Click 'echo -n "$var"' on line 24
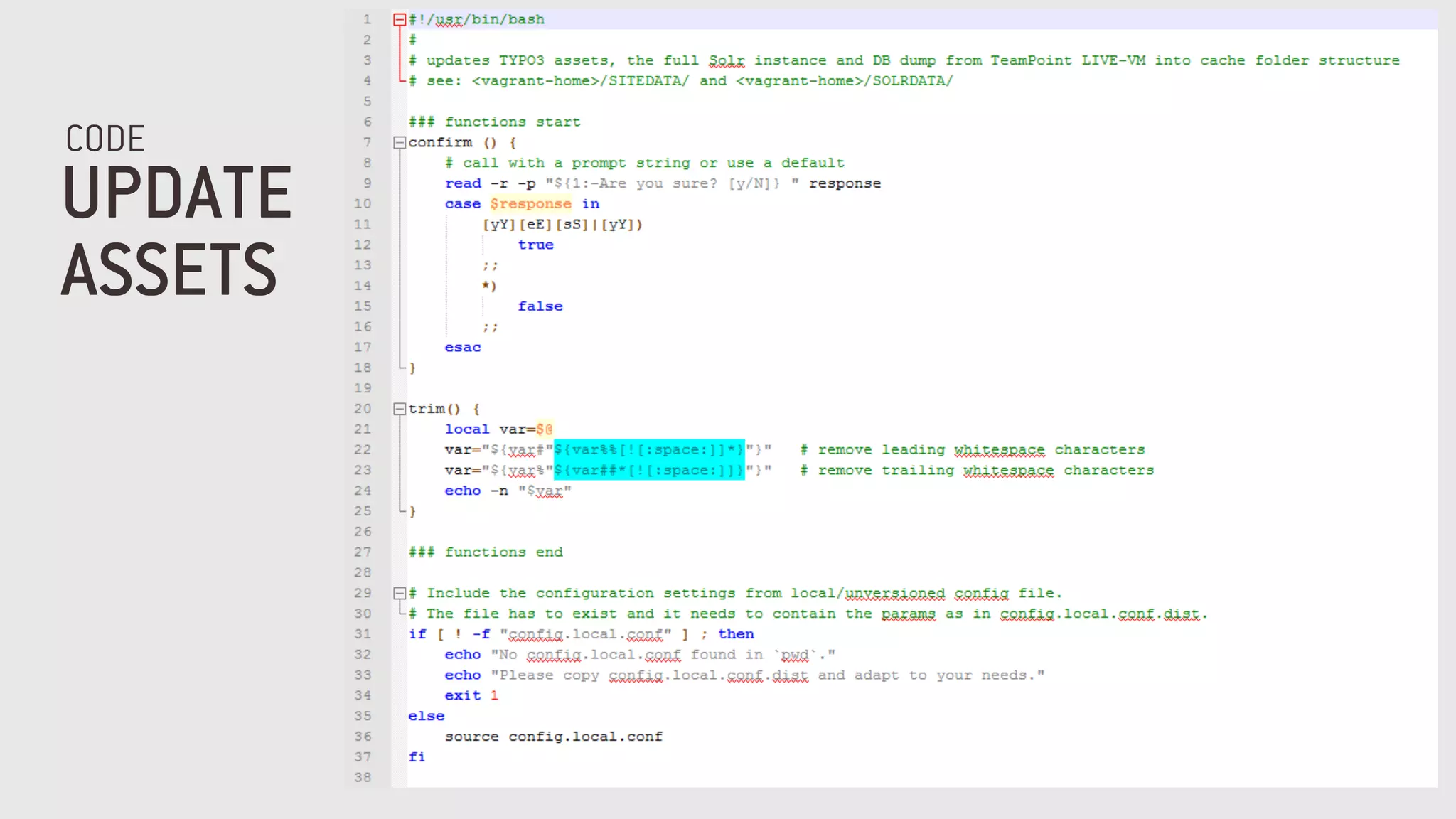 click(x=508, y=491)
